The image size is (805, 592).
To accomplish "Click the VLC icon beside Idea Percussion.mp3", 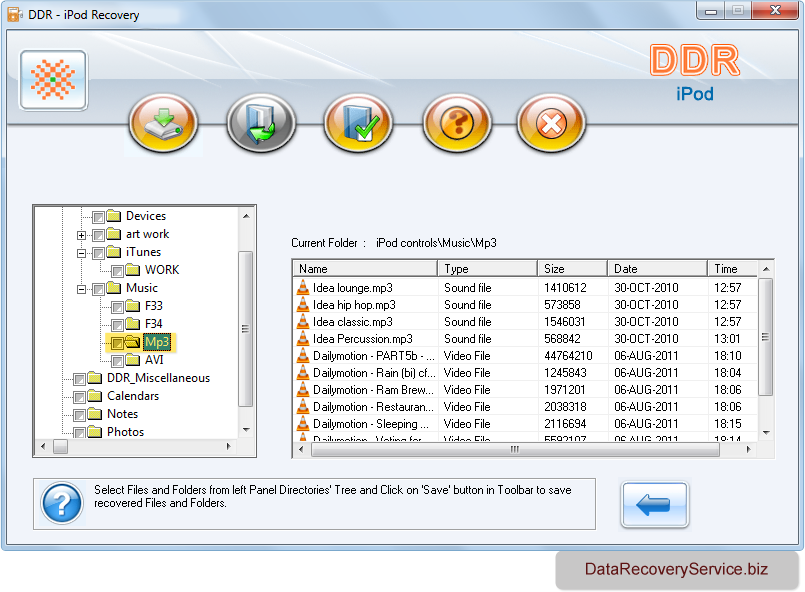I will tap(303, 338).
